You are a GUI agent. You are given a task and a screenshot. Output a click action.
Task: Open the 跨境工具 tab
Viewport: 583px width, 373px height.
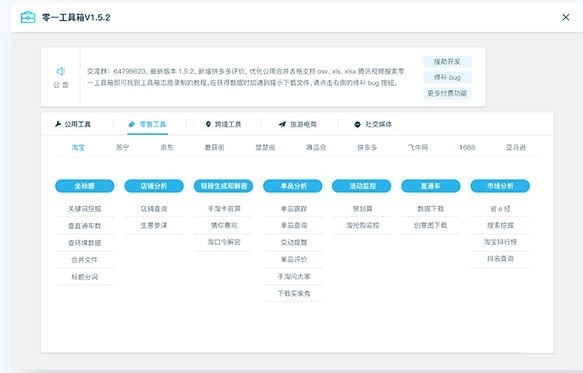[223, 124]
